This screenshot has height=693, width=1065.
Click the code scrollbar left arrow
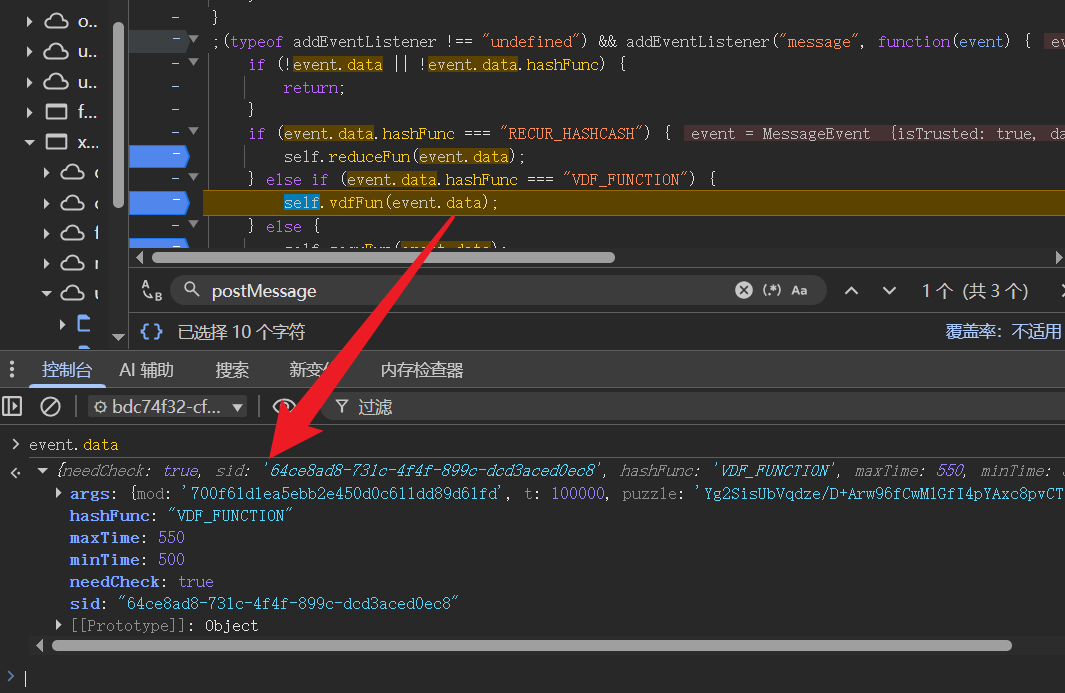pos(139,257)
